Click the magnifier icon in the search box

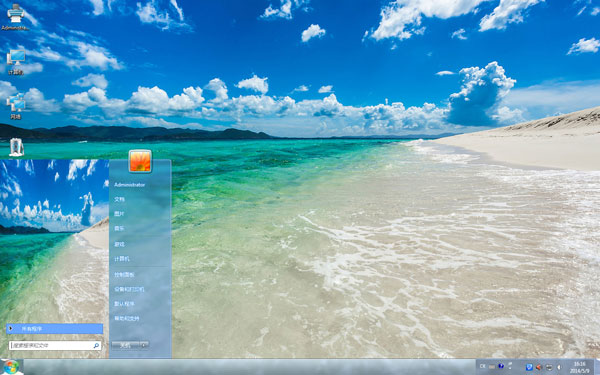pos(96,346)
